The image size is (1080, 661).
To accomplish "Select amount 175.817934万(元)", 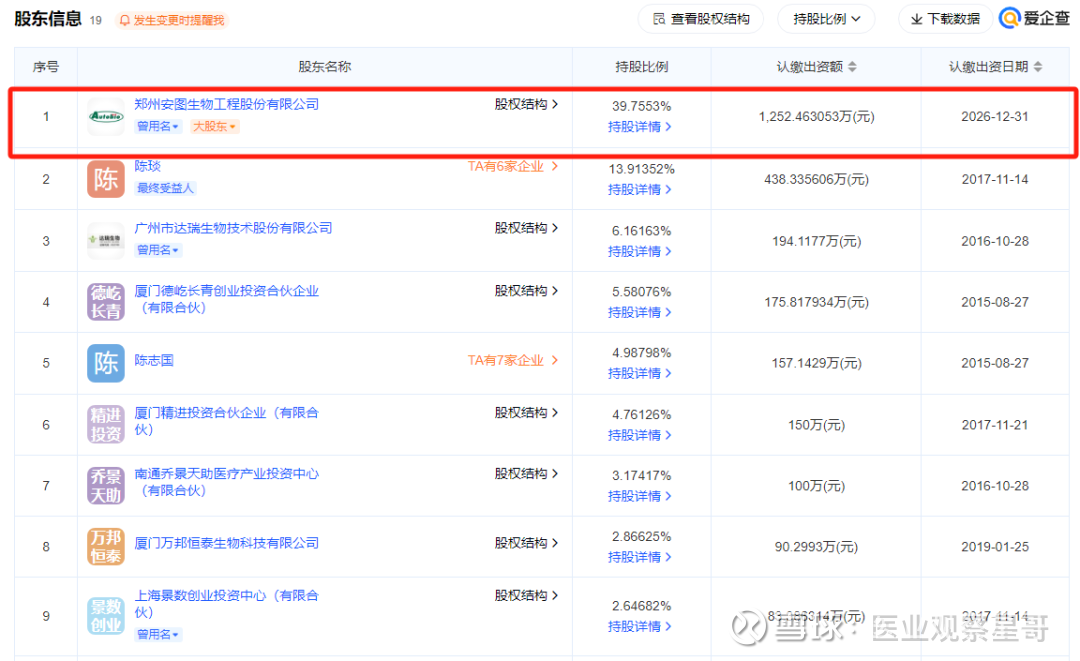I will [816, 302].
